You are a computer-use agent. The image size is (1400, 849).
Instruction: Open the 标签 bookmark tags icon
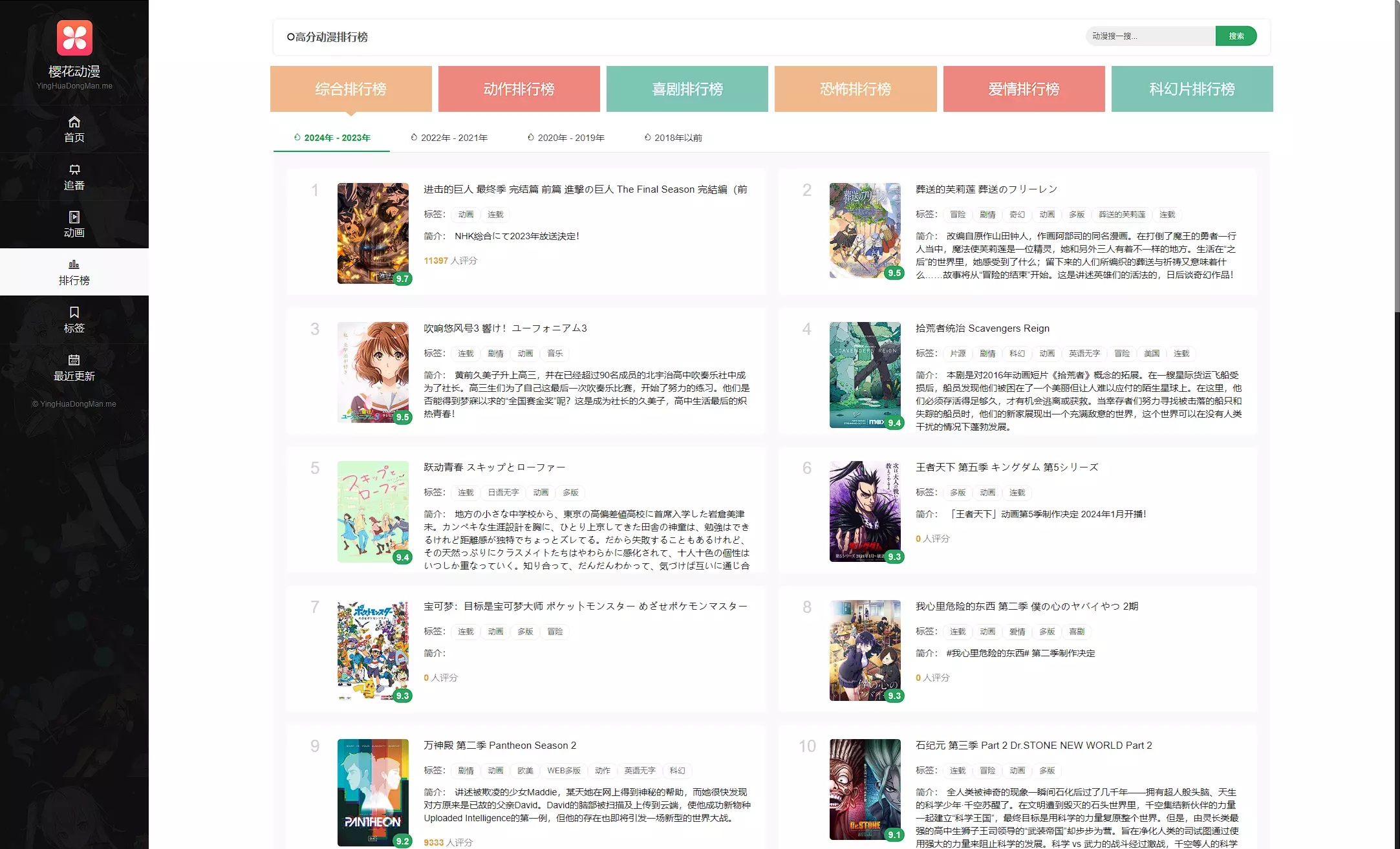click(x=74, y=312)
